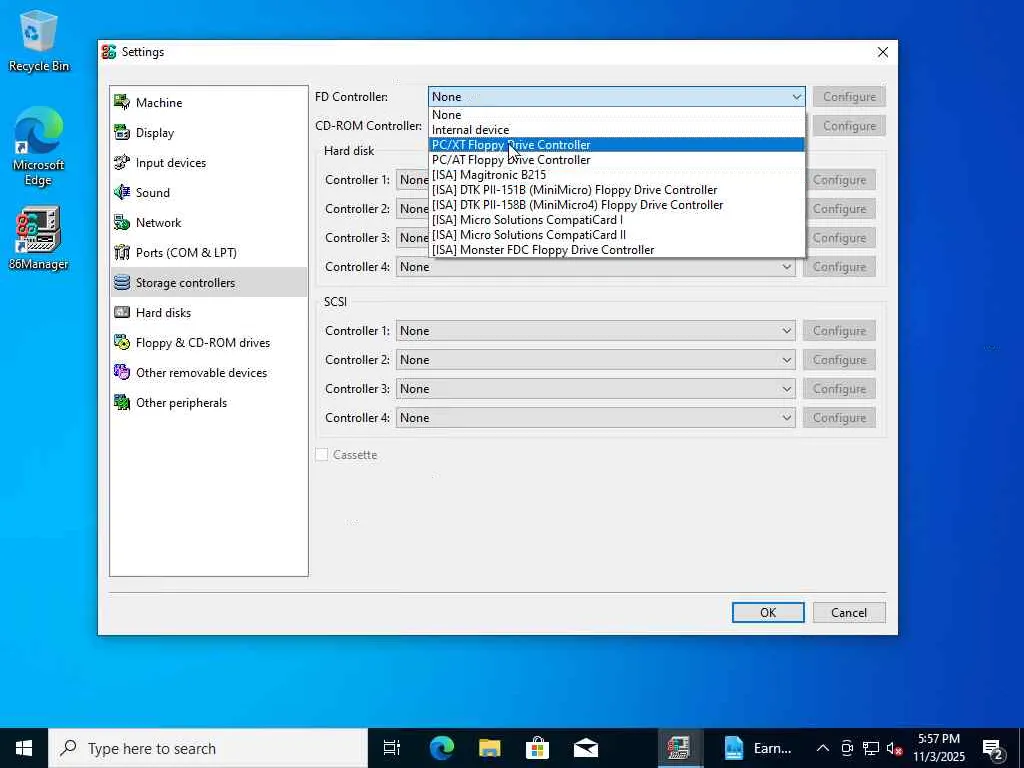The height and width of the screenshot is (768, 1024).
Task: Click the taskbar clock showing 5:57 PM
Action: tap(939, 748)
